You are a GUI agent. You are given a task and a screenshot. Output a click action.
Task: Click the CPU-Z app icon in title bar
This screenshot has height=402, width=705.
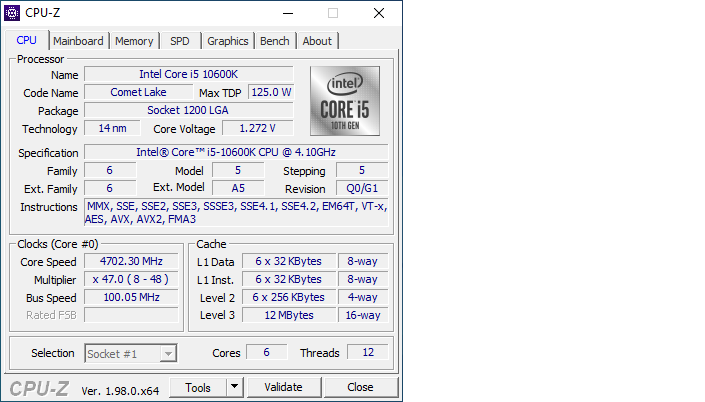click(x=12, y=13)
